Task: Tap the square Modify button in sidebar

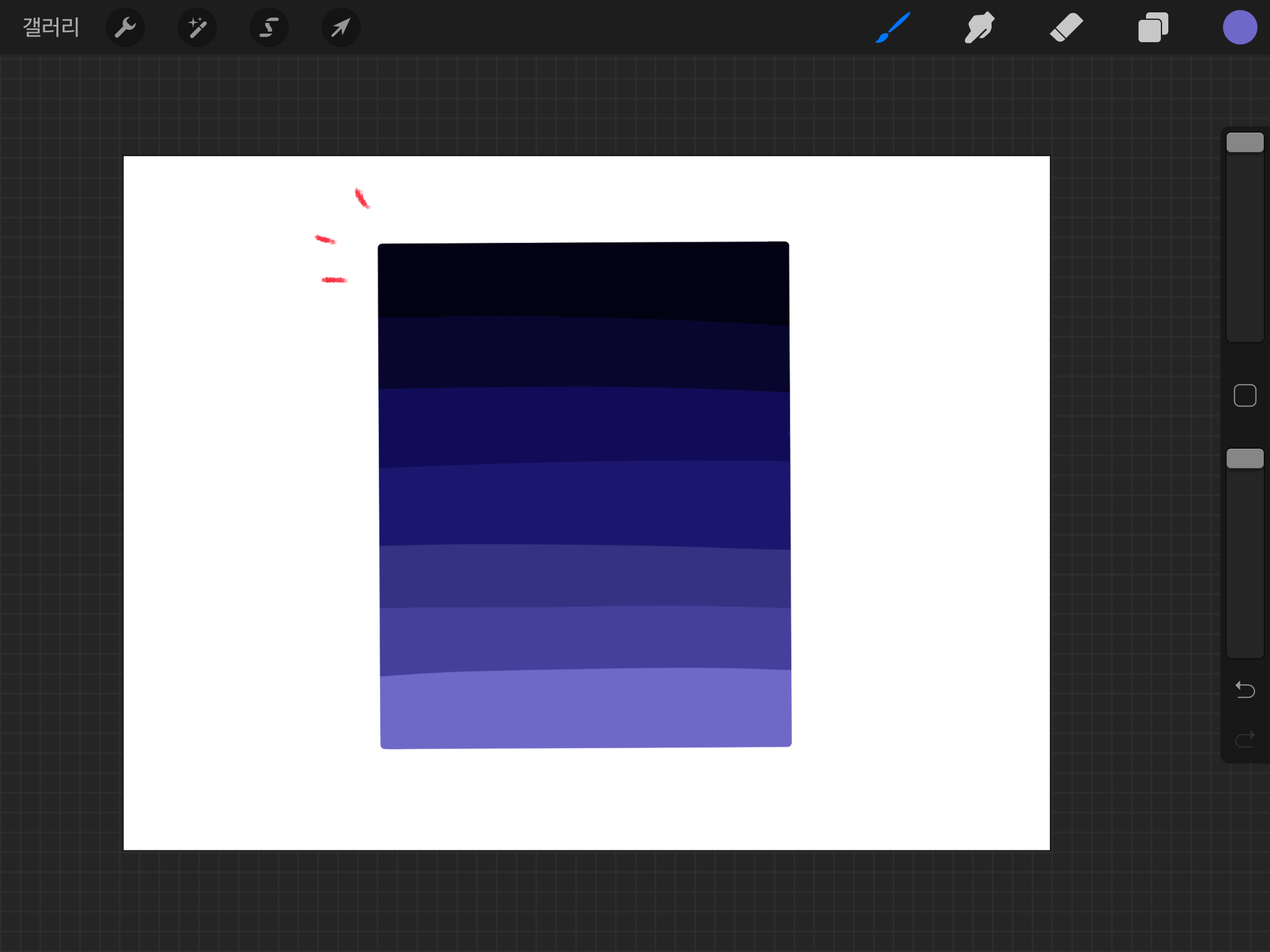Action: point(1245,395)
